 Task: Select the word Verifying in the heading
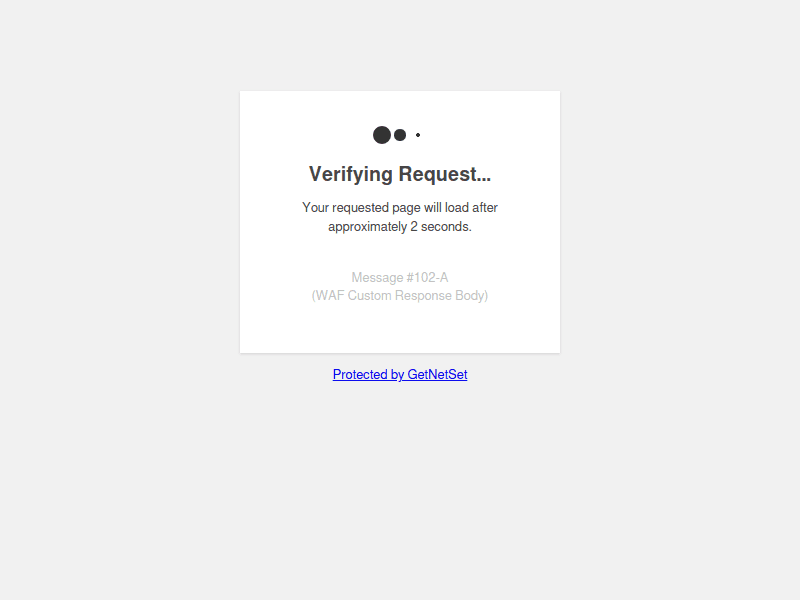click(x=351, y=174)
